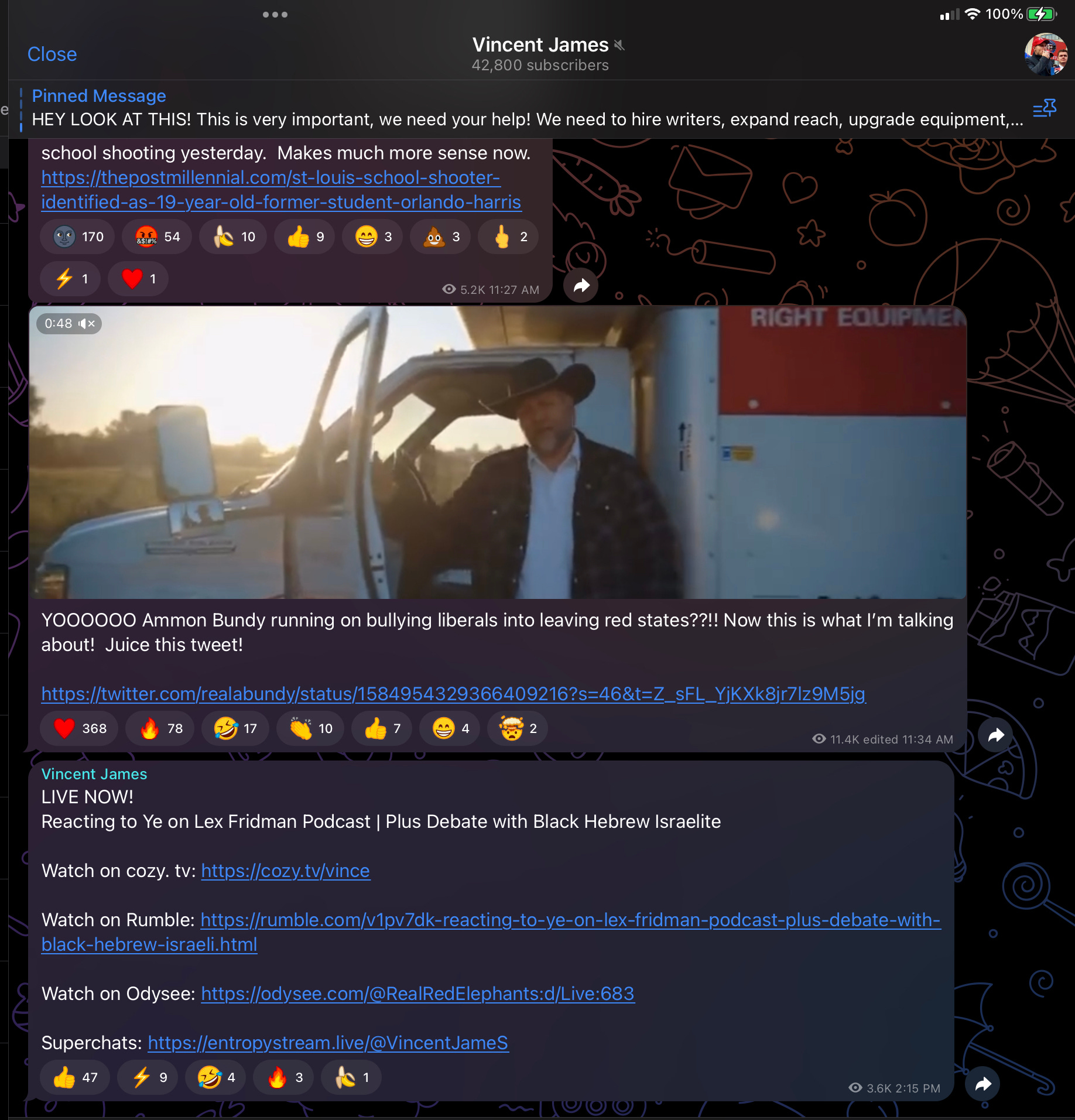Viewport: 1075px width, 1120px height.
Task: Play the Ammon Bundy video
Action: [x=498, y=452]
